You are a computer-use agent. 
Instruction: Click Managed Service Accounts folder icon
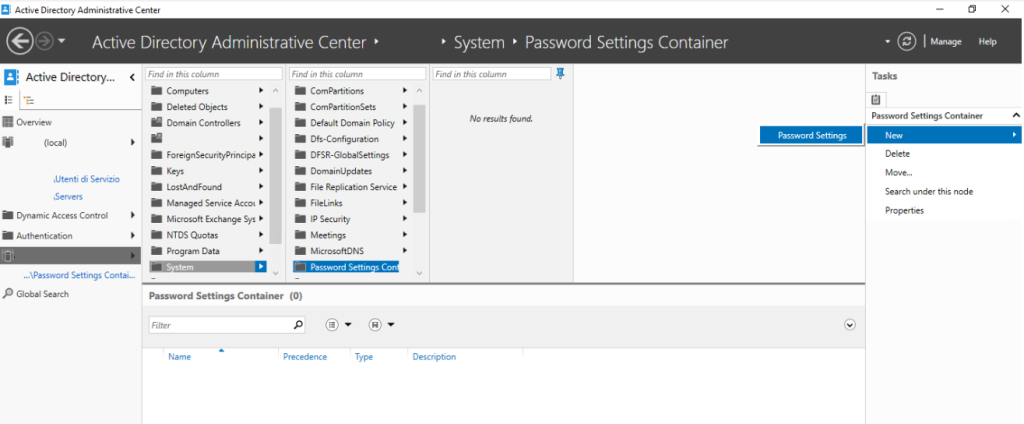(156, 203)
